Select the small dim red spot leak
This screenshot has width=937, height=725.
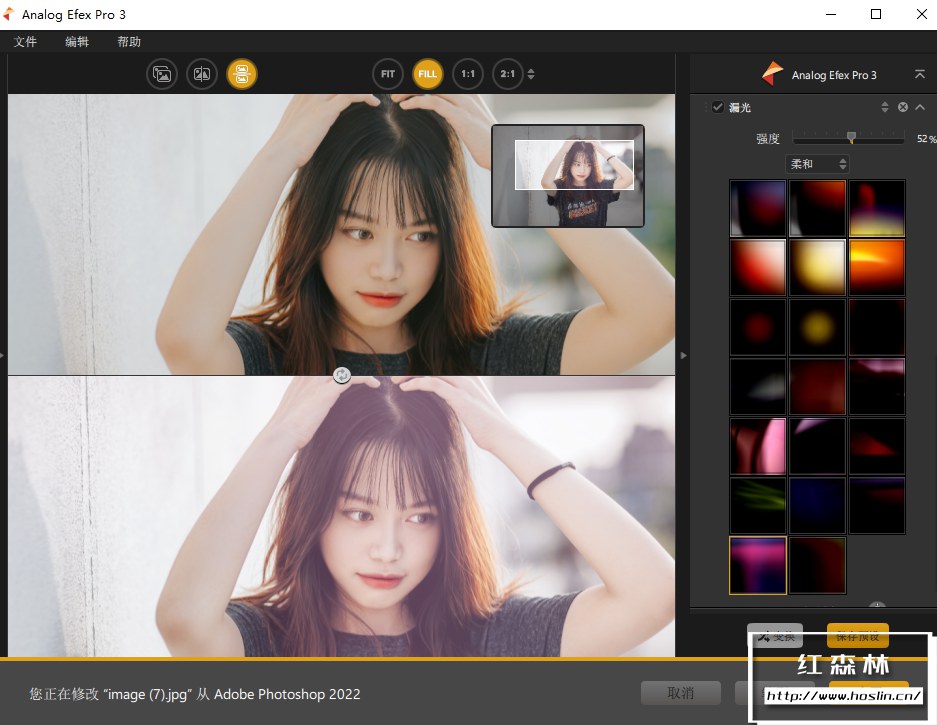click(758, 328)
